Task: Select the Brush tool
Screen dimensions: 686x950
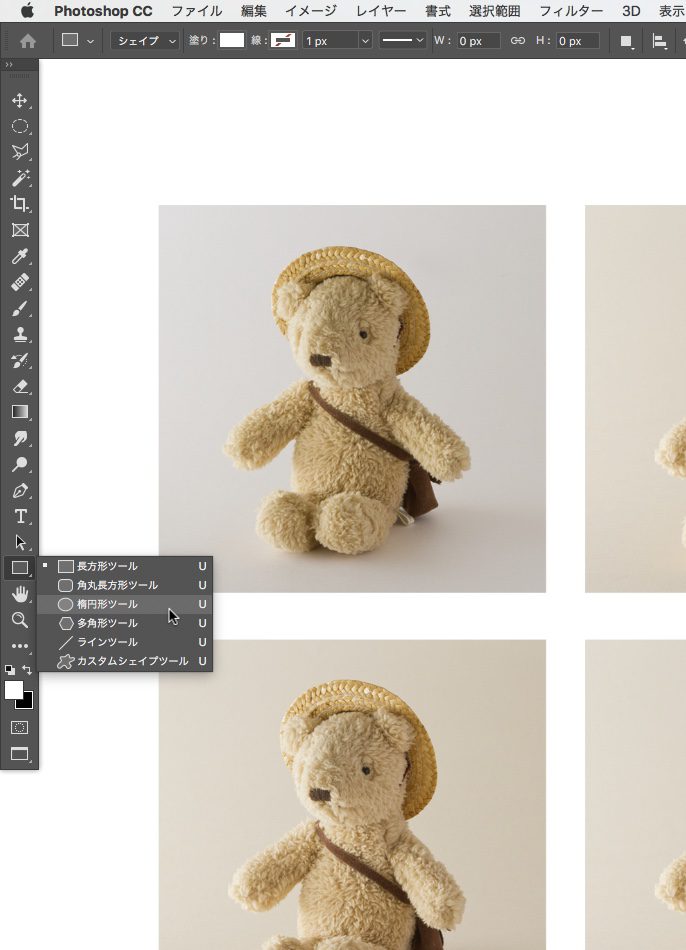Action: (x=19, y=308)
